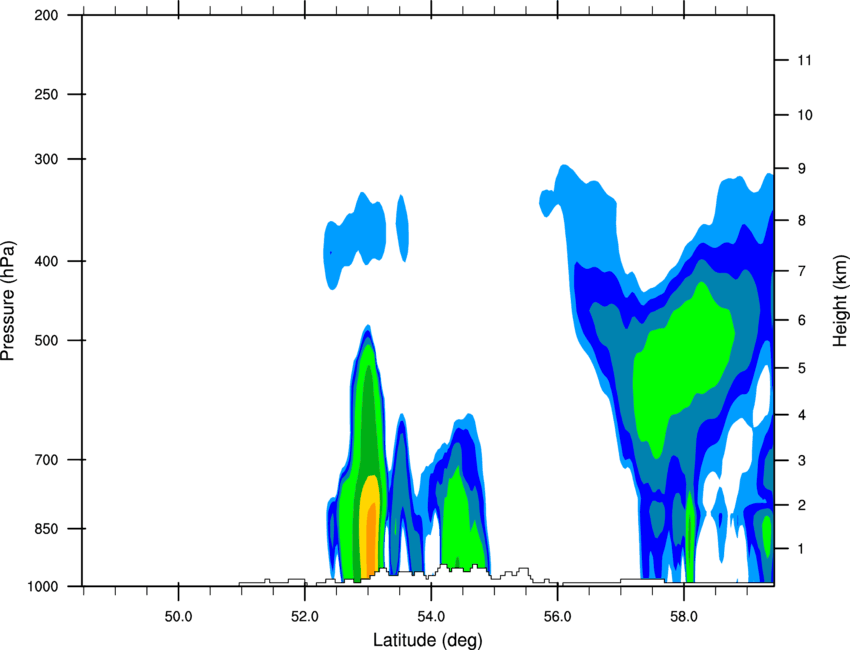Click the 2 km height label
850x650 pixels.
click(x=802, y=505)
